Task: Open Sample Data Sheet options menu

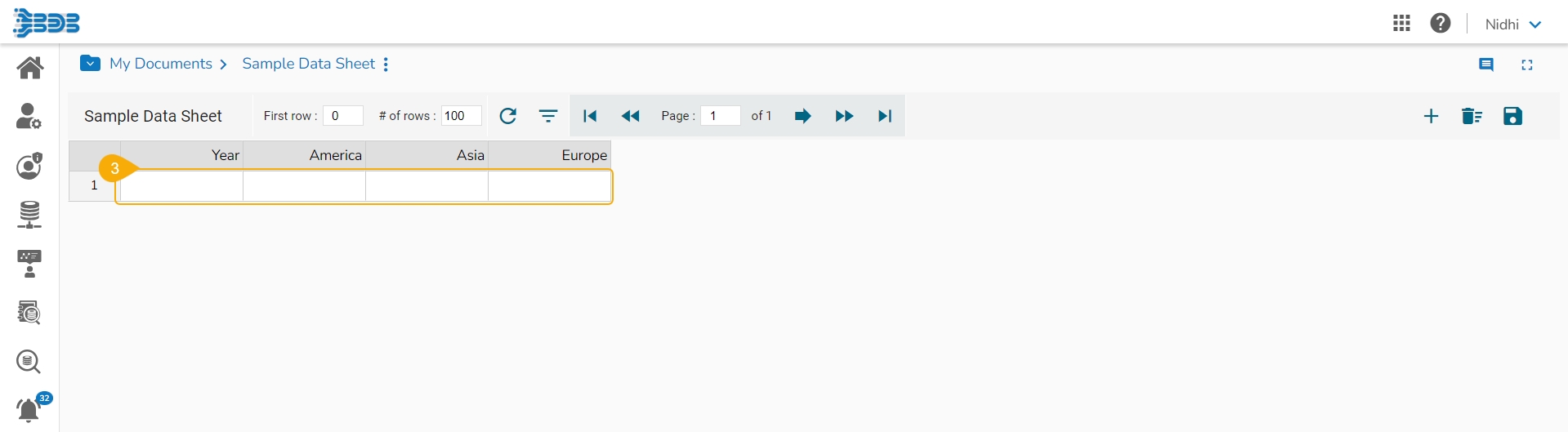Action: (386, 64)
